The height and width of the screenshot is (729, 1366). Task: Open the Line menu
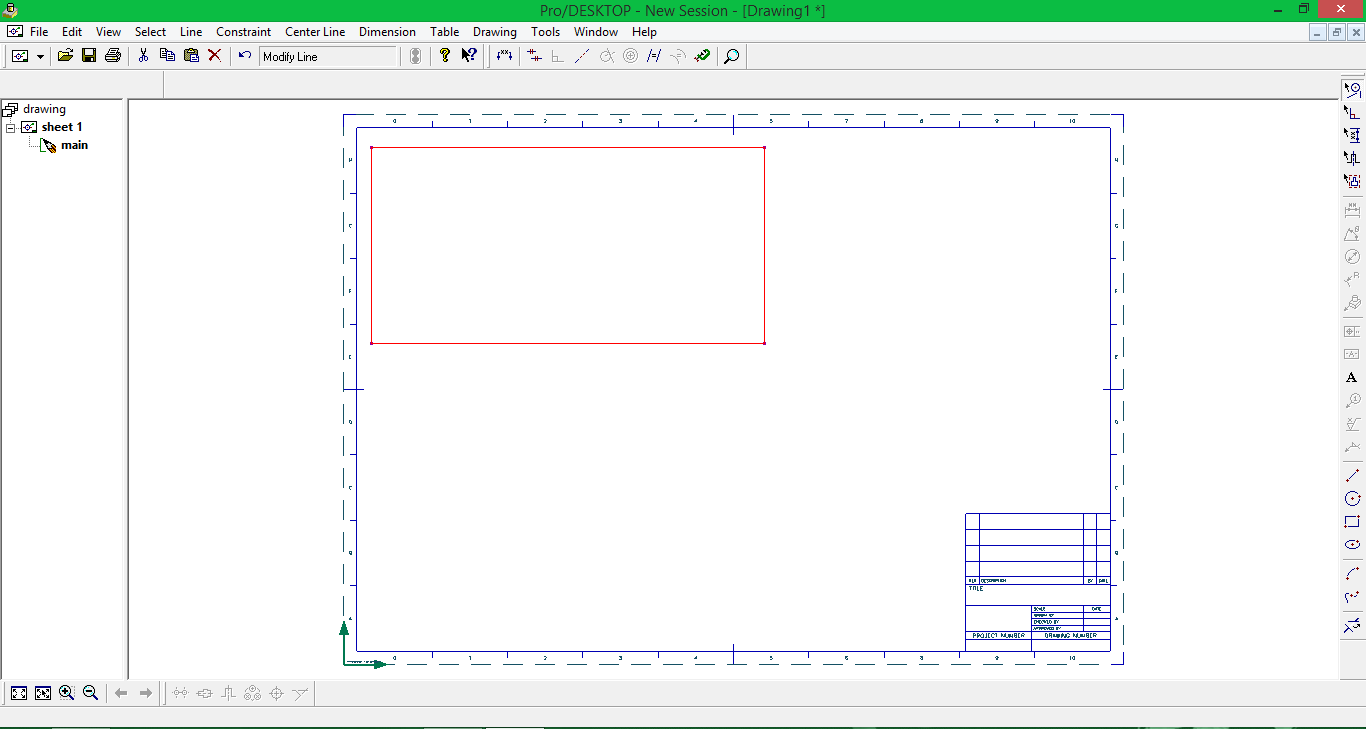(x=191, y=32)
